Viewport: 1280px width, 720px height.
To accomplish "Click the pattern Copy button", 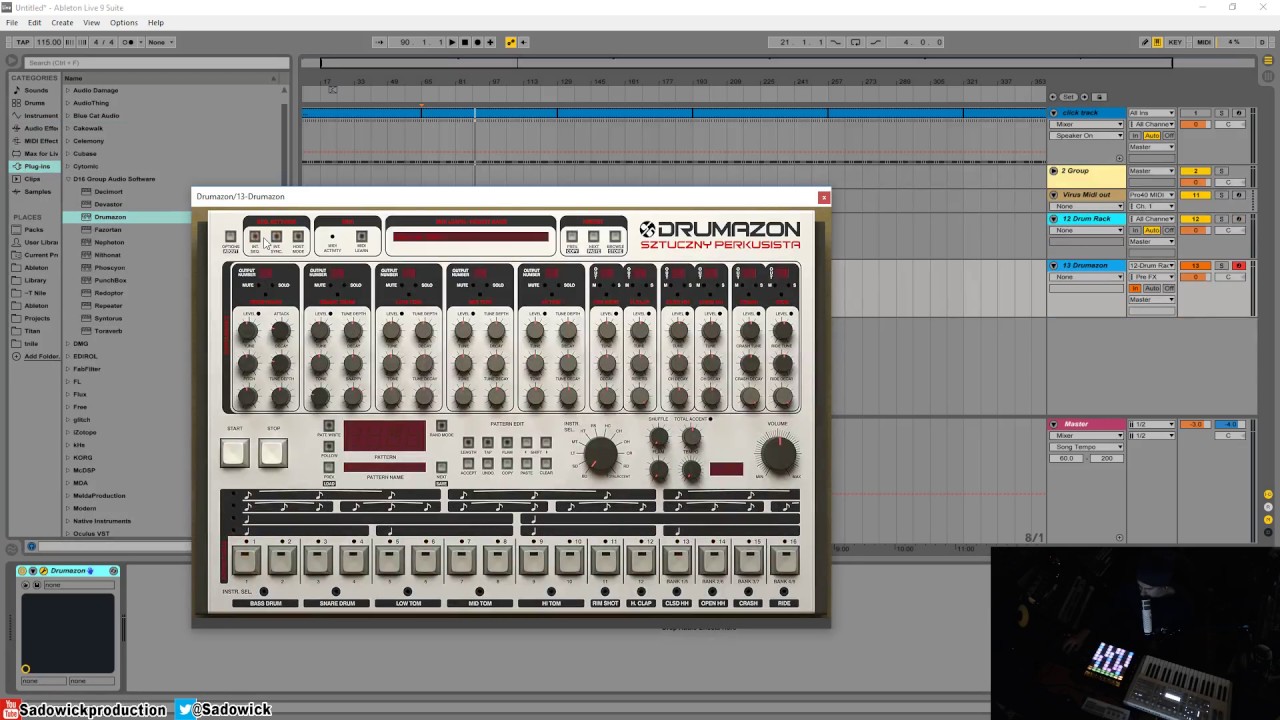I will pyautogui.click(x=507, y=463).
